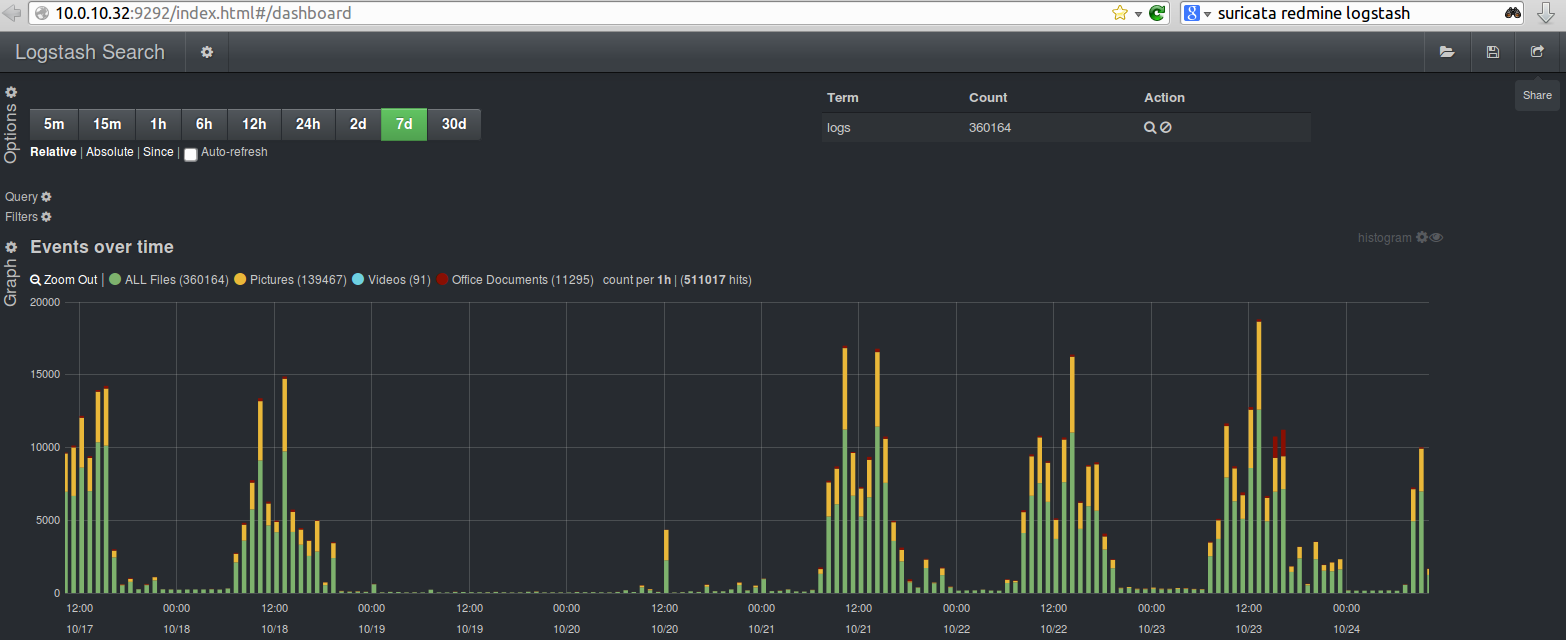The height and width of the screenshot is (640, 1566).
Task: Open dashboard settings gear next to Logstash Search
Action: tap(207, 52)
